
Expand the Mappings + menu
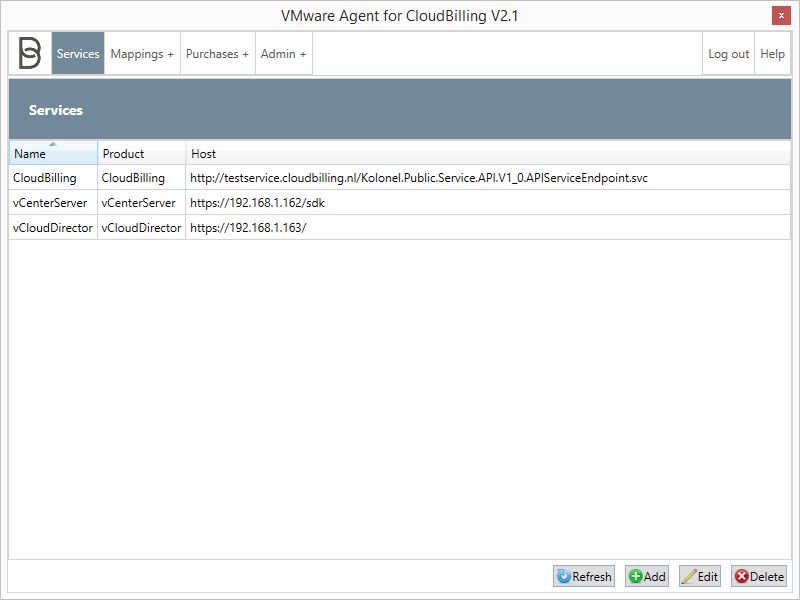[142, 54]
